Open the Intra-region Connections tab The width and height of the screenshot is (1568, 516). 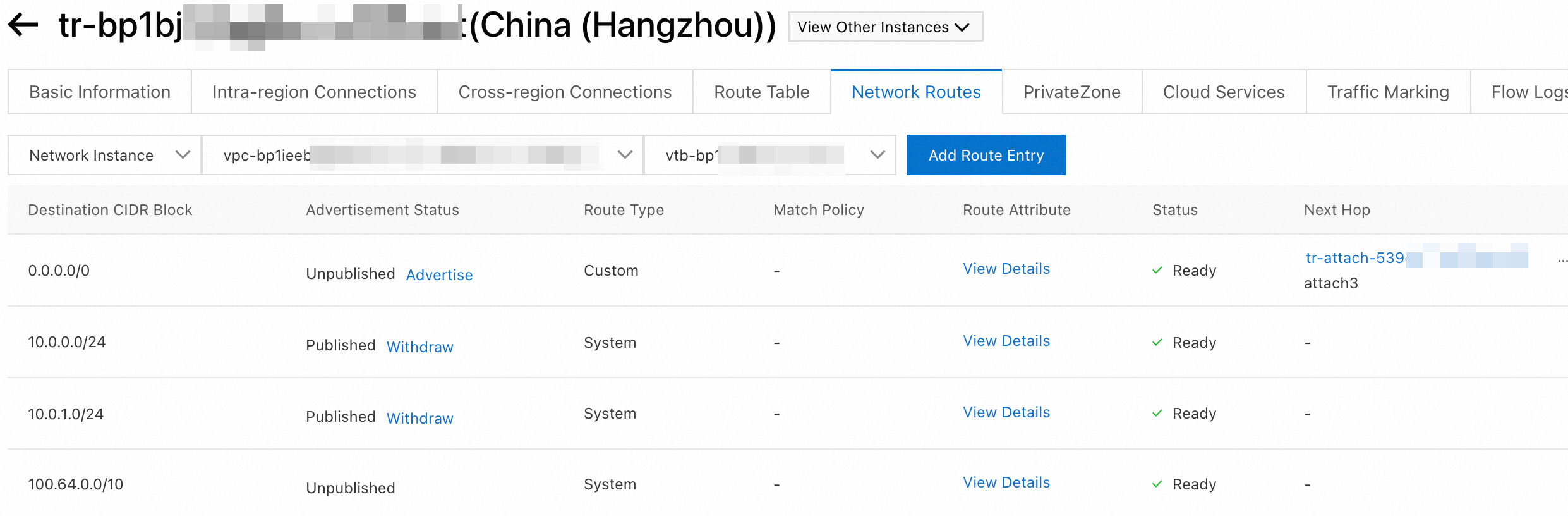(314, 92)
